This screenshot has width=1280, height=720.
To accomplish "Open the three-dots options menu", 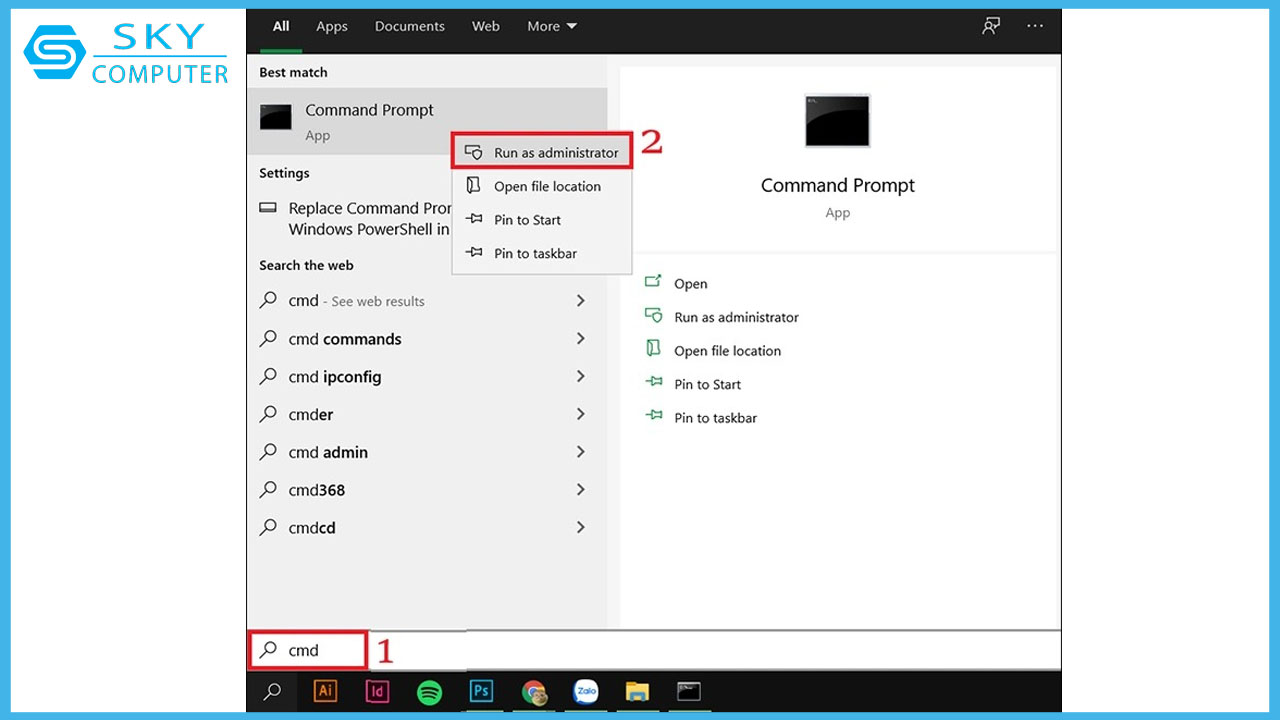I will coord(1035,26).
